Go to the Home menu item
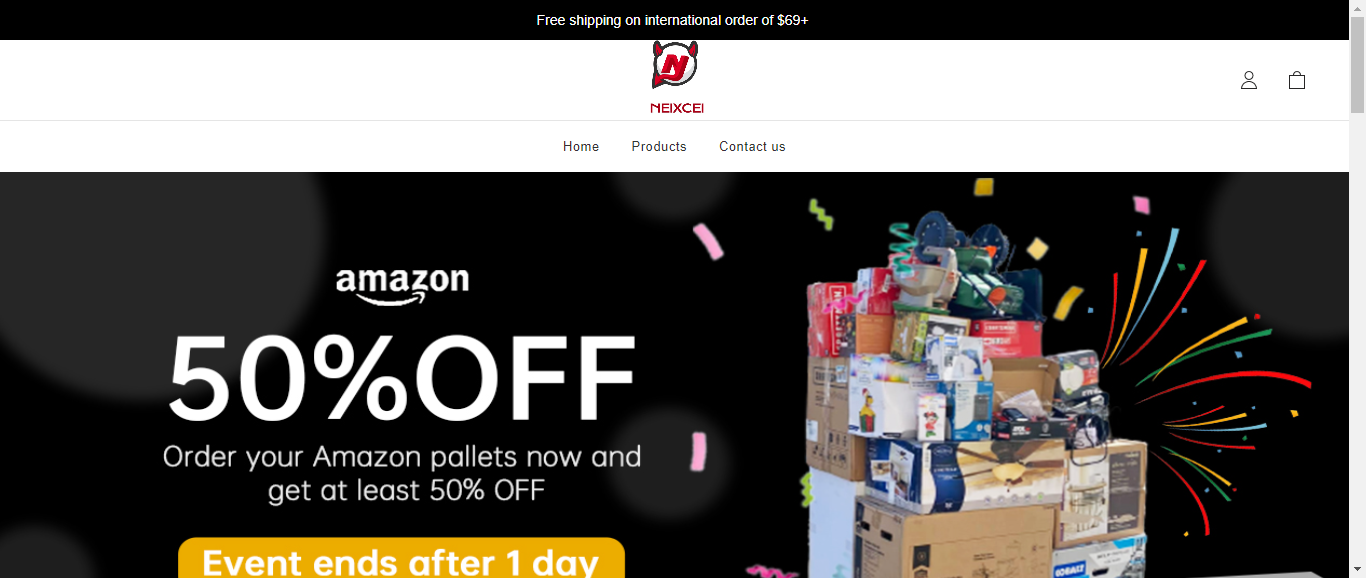This screenshot has height=578, width=1366. 581,146
